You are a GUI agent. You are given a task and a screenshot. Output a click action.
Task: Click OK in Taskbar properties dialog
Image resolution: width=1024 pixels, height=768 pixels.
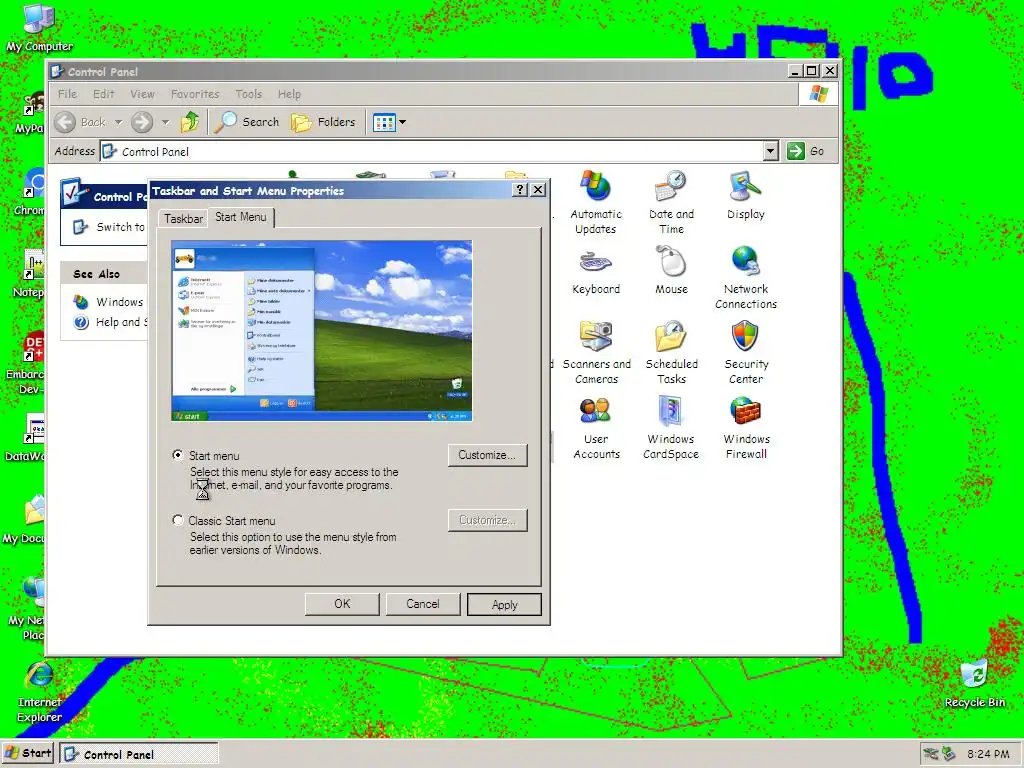[342, 604]
